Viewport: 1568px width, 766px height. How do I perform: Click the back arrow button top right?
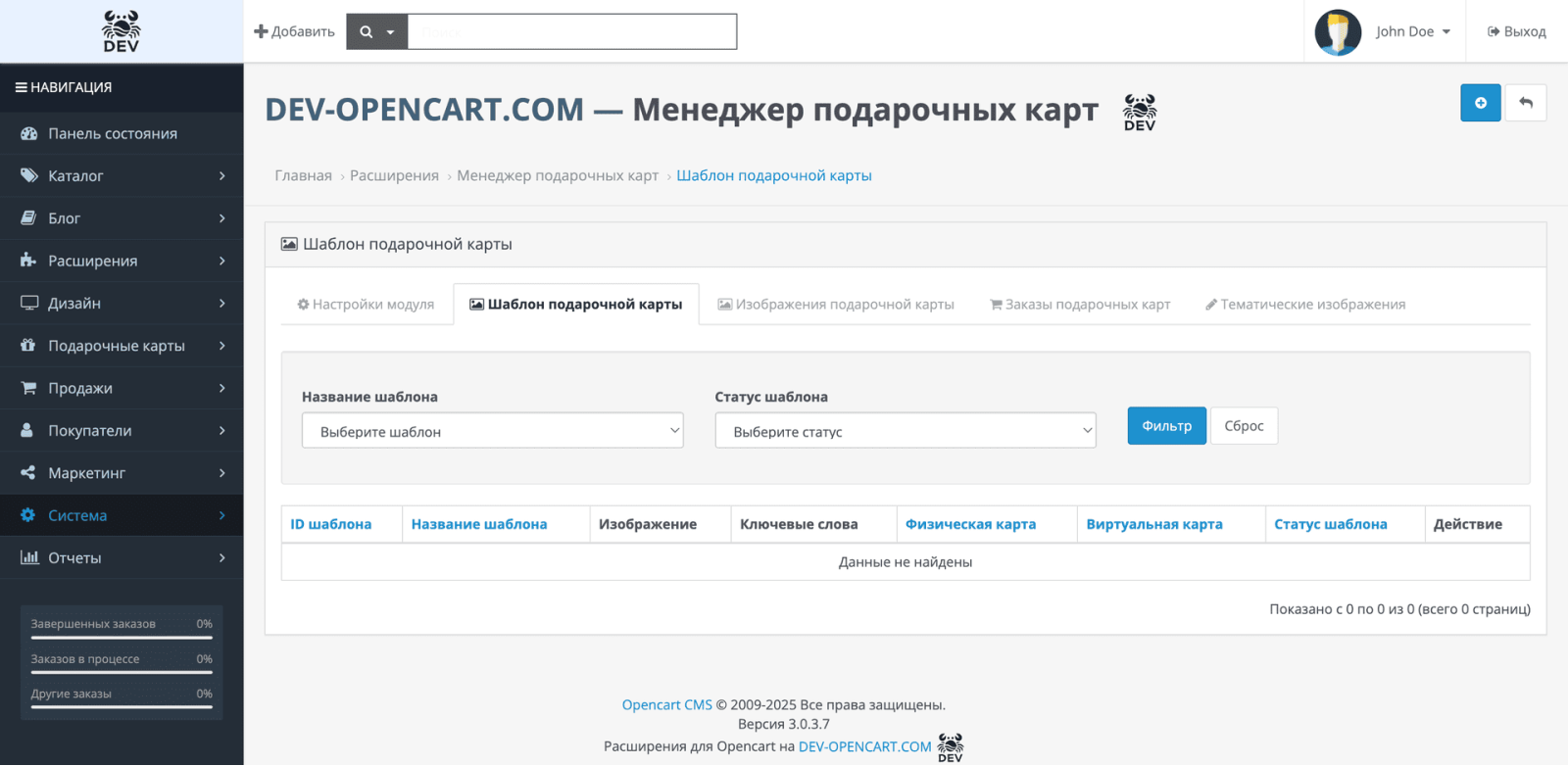pyautogui.click(x=1526, y=103)
